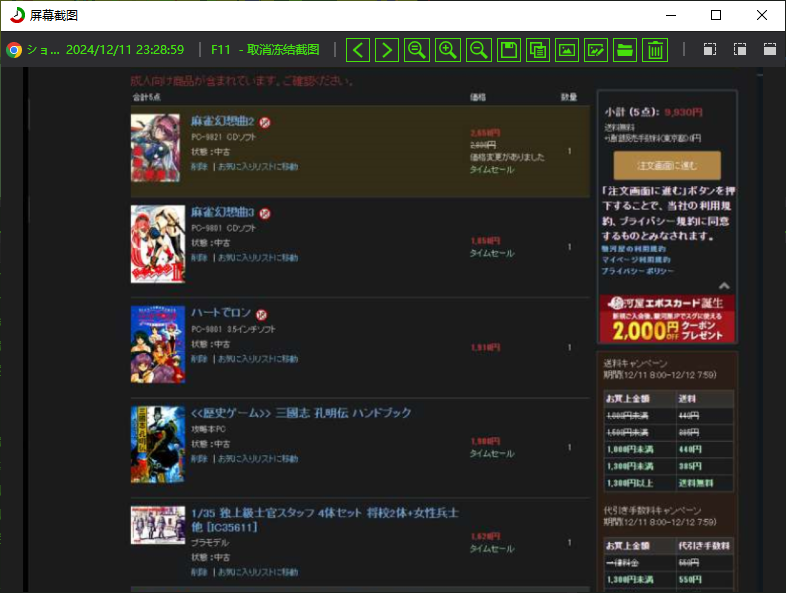Screen dimensions: 786x593
Task: Toggle the first dashed-rectangle capture mode
Action: click(710, 50)
